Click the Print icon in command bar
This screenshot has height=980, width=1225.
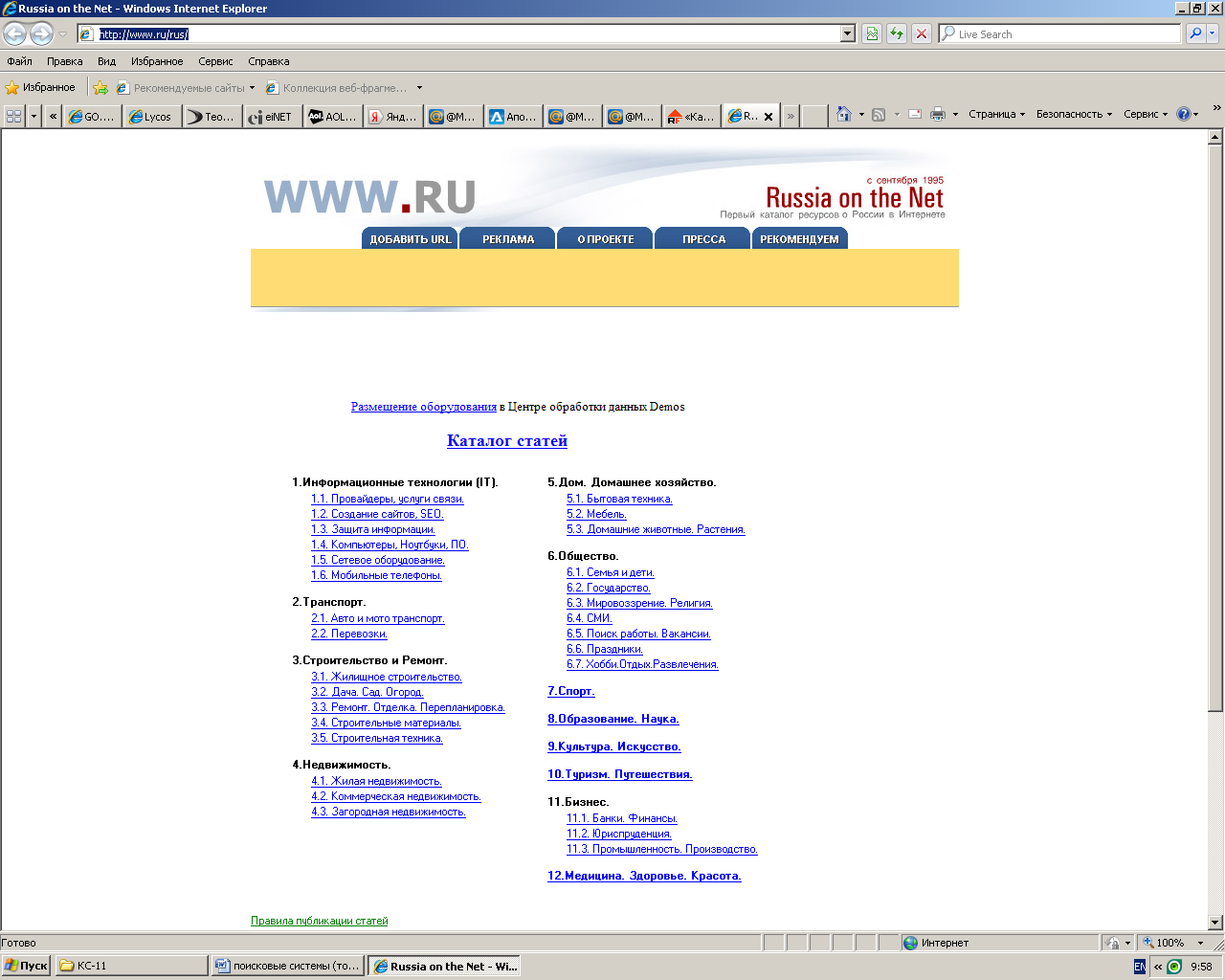click(938, 114)
